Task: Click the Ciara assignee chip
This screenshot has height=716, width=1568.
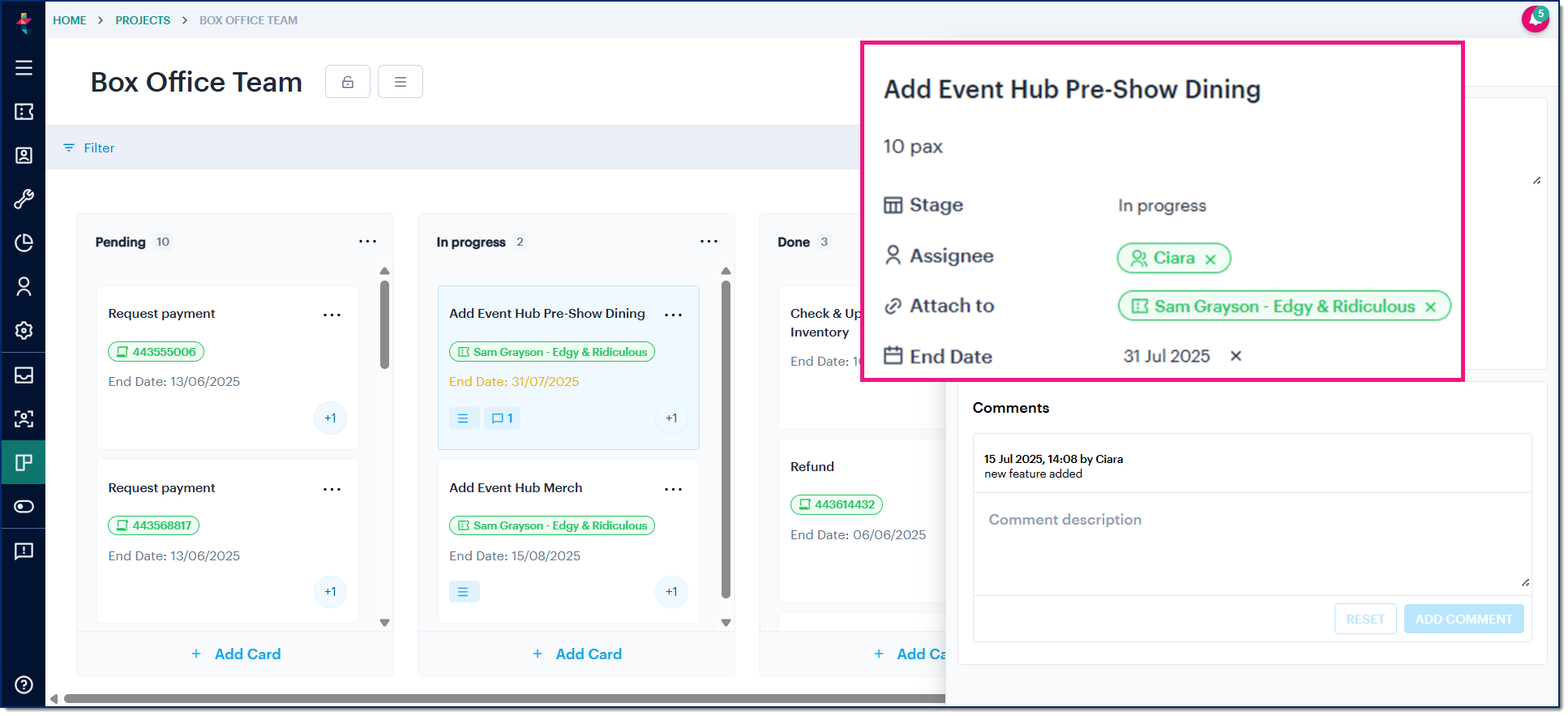Action: (x=1174, y=259)
